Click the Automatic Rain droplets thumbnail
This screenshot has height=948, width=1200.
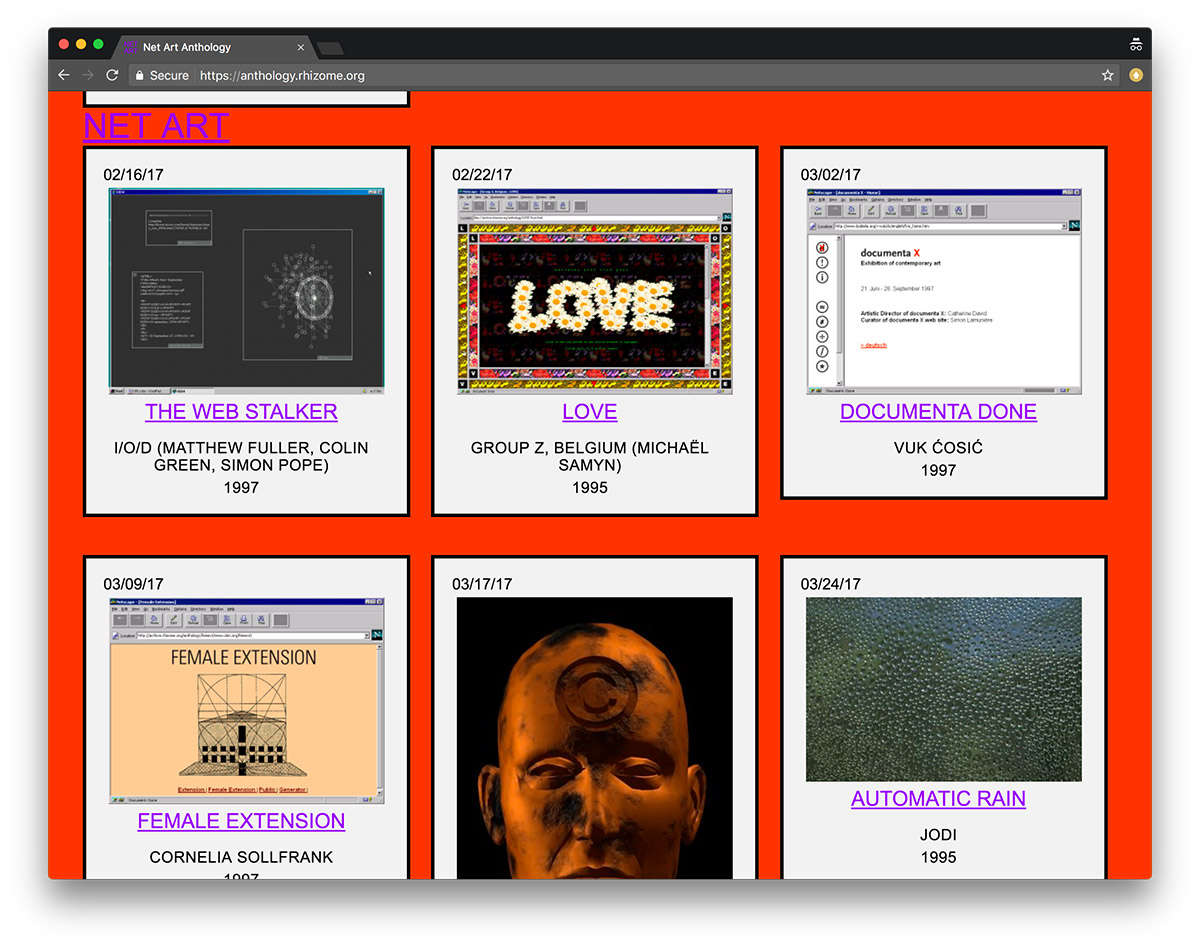(943, 689)
